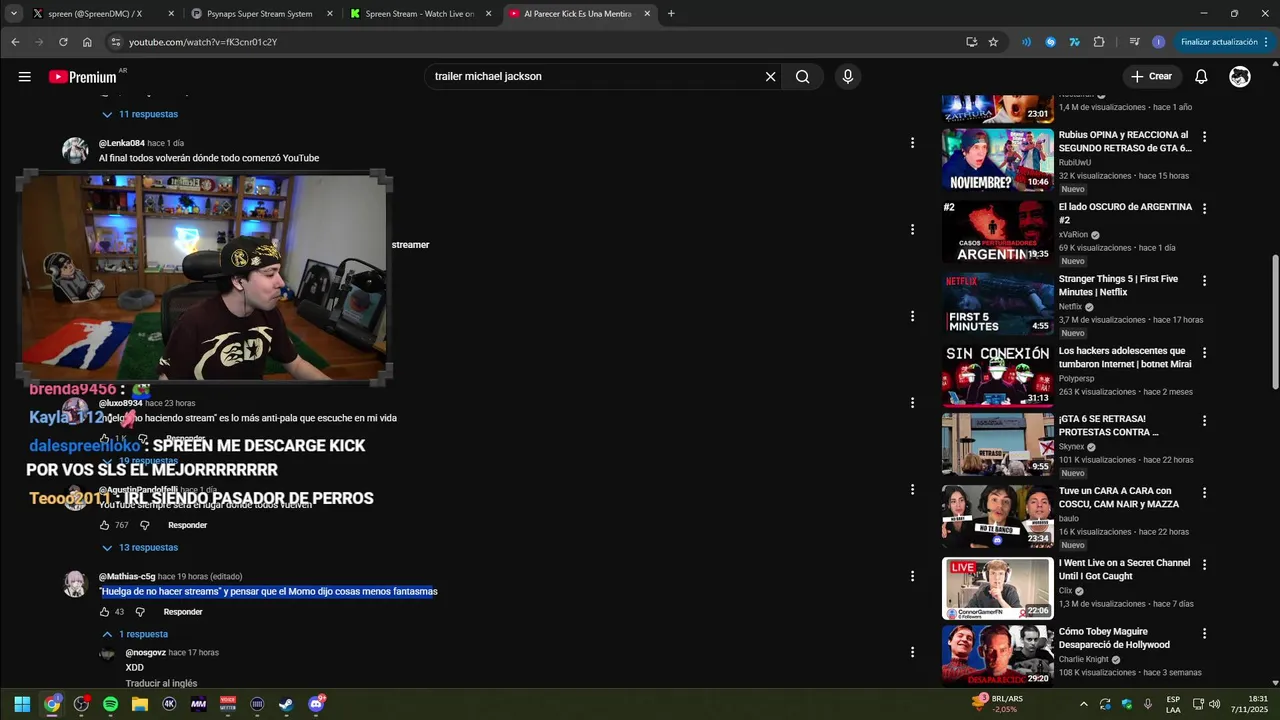
Task: Open Discord from taskbar
Action: pos(316,704)
